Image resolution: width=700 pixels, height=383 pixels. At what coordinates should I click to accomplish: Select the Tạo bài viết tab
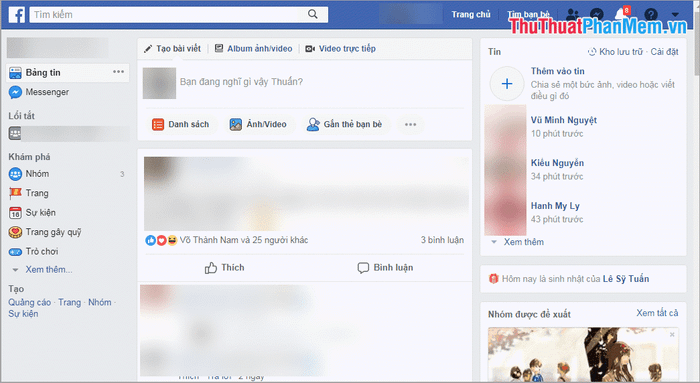tap(172, 48)
